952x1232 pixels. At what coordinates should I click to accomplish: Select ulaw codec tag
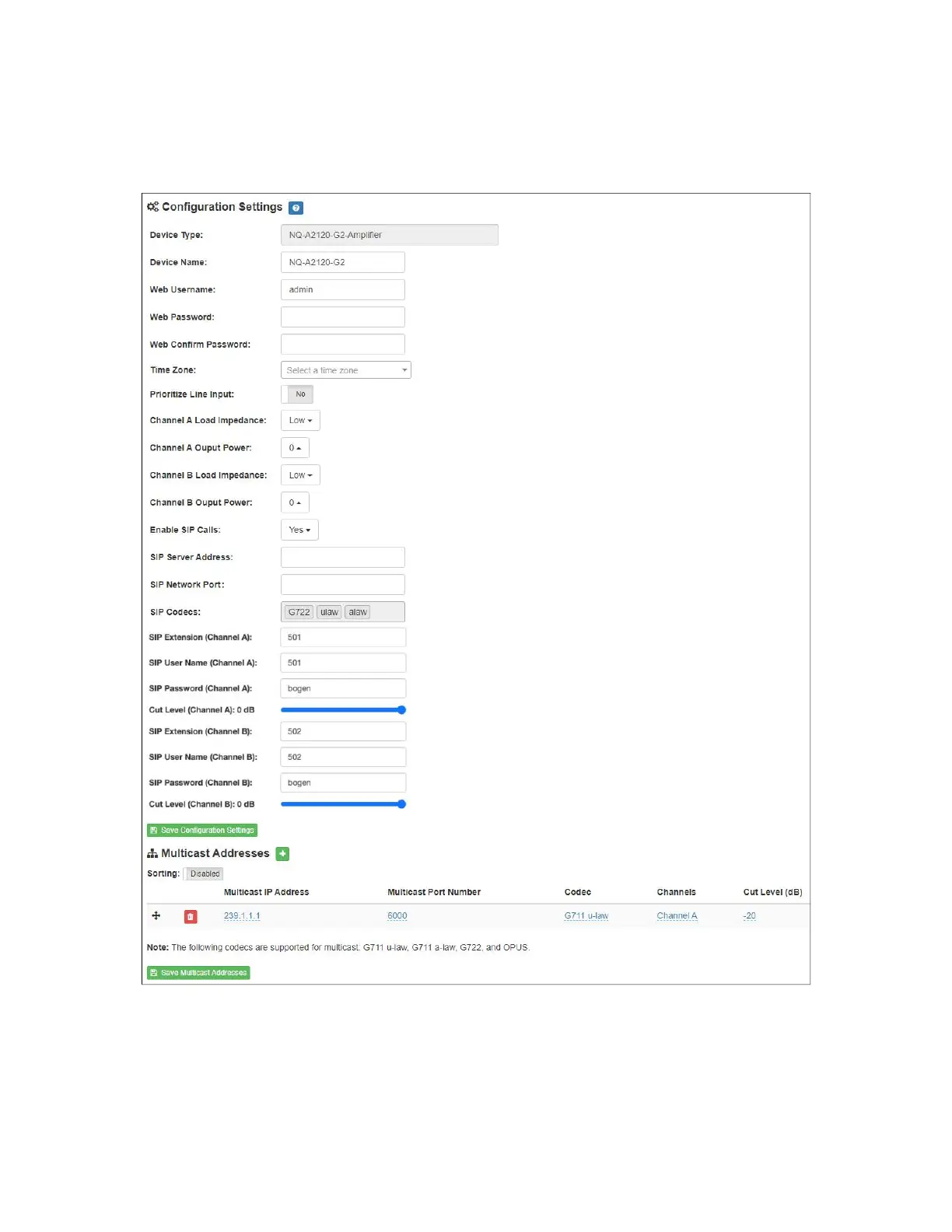[329, 612]
